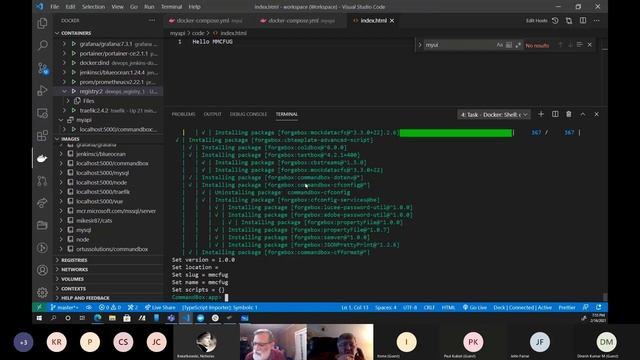Image resolution: width=640 pixels, height=360 pixels.
Task: Select the mcr.microsoft.com/mssql/server image
Action: point(108,211)
